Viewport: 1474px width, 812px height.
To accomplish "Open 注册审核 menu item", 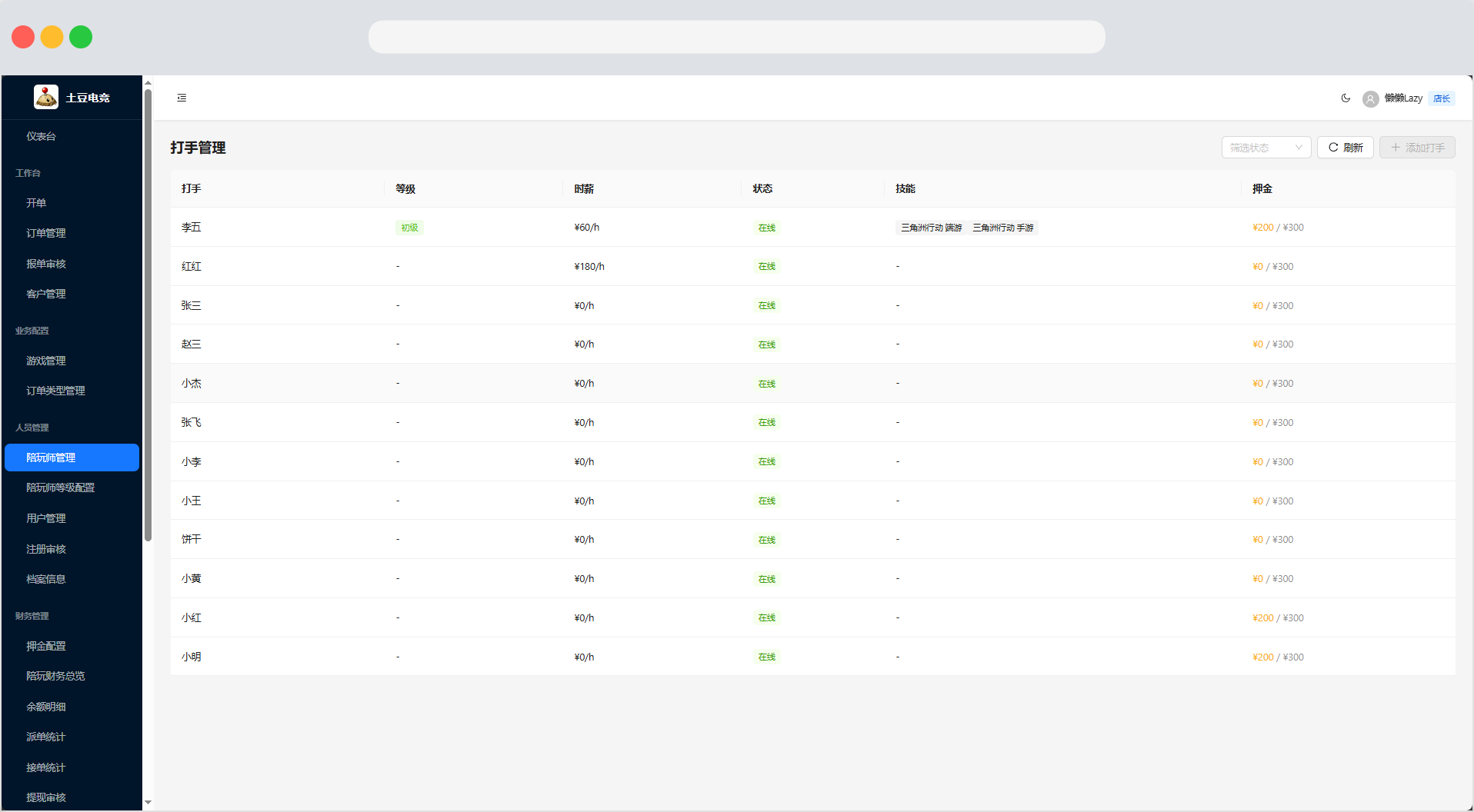I will point(72,549).
